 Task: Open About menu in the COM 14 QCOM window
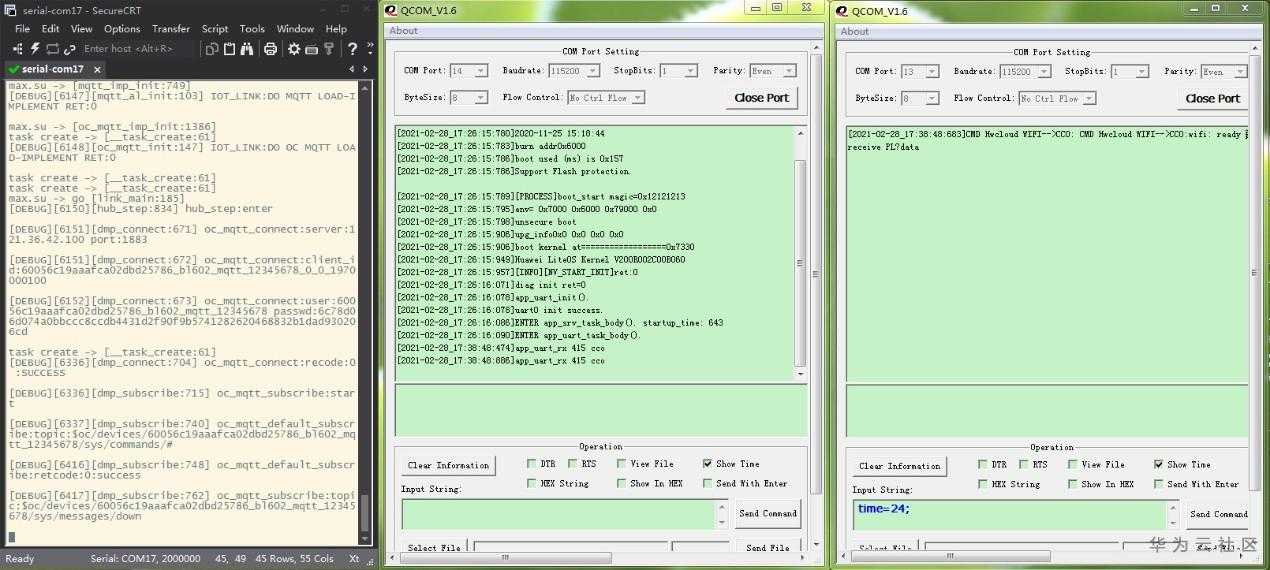coord(404,31)
